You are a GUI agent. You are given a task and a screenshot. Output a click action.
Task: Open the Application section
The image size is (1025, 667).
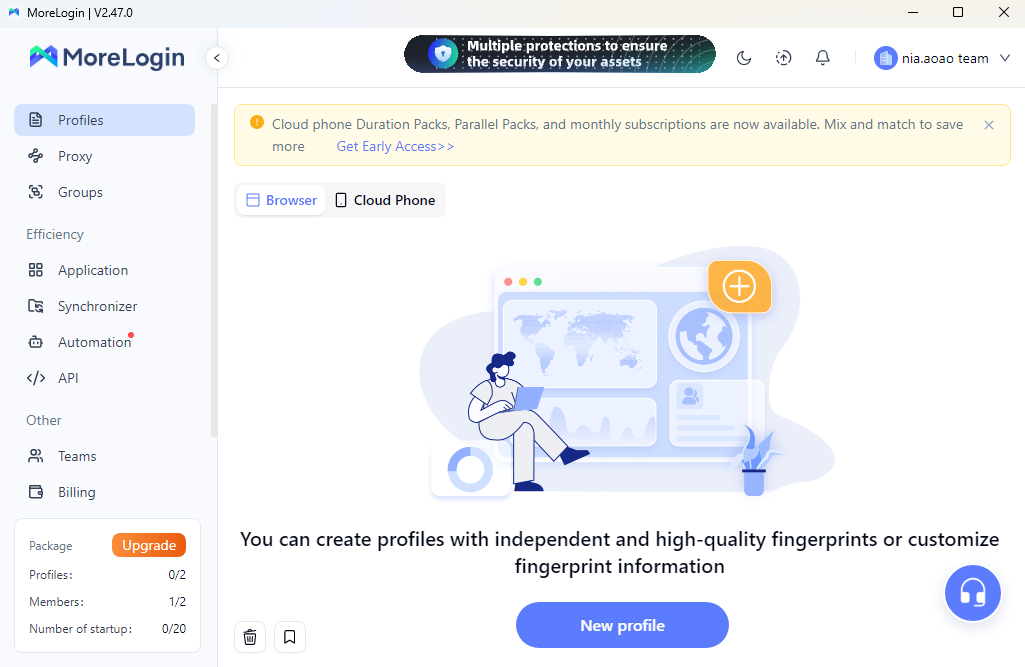(90, 270)
